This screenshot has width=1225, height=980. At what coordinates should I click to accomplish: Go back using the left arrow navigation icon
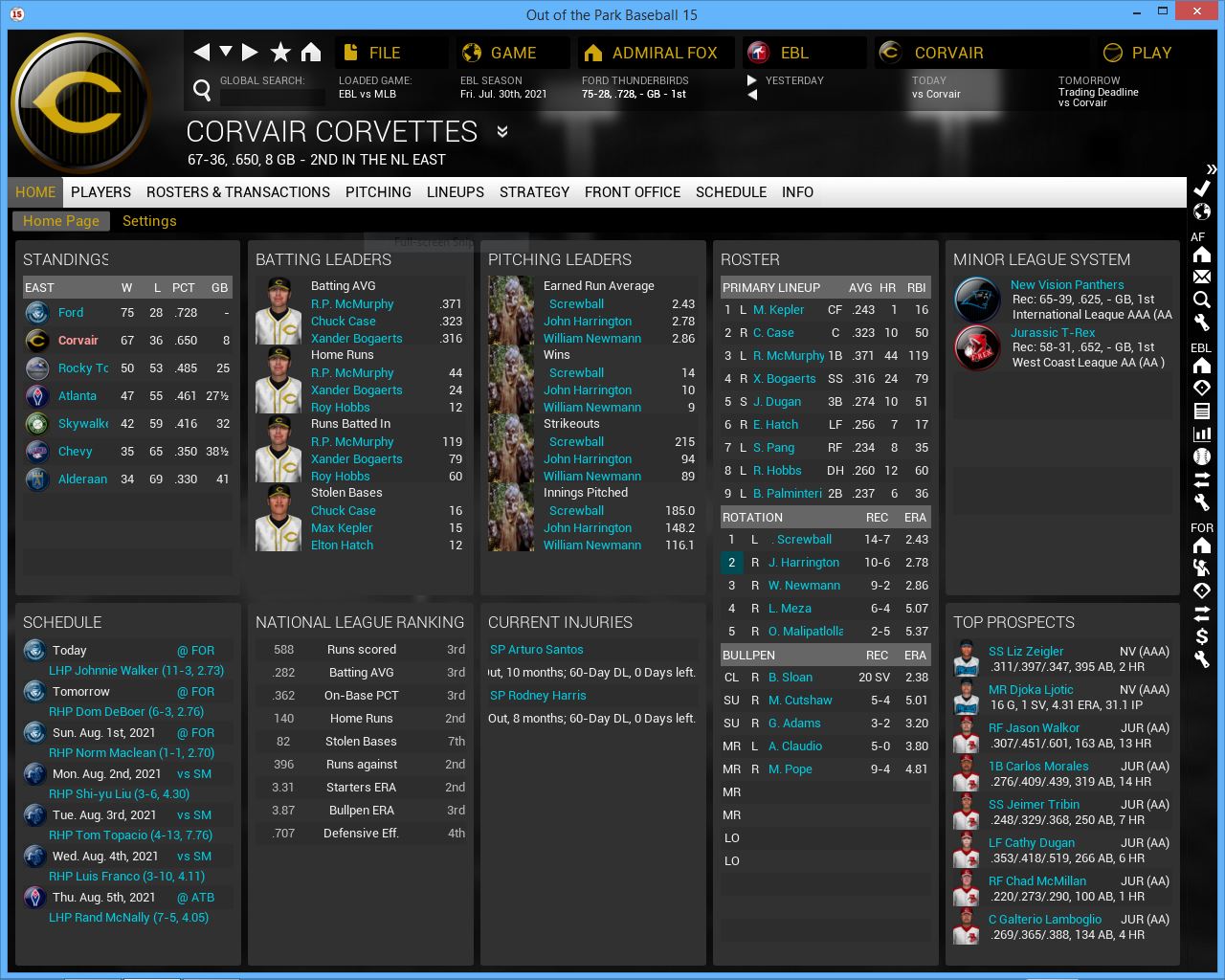point(201,53)
